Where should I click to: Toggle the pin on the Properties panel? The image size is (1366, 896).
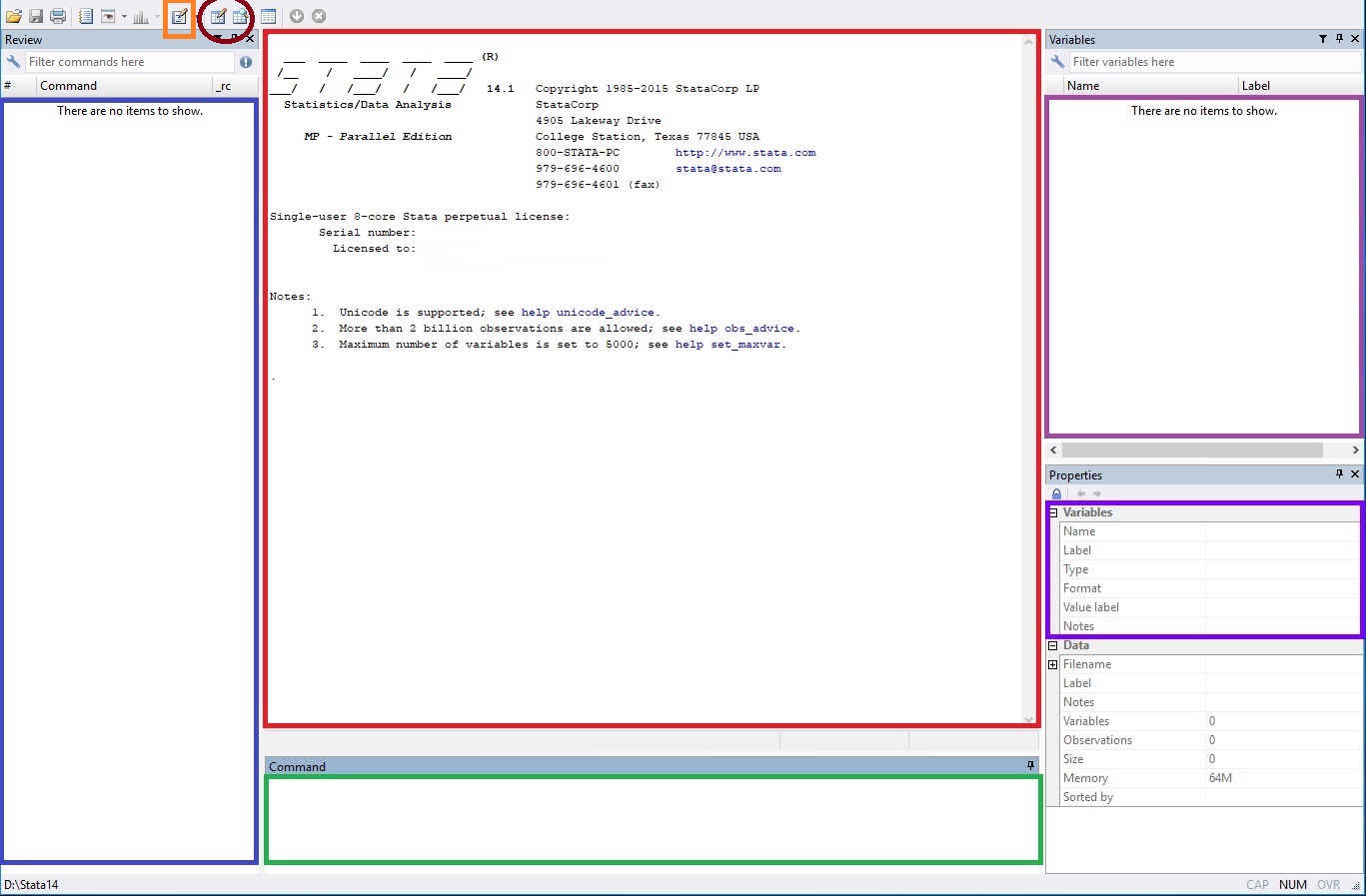pos(1339,474)
